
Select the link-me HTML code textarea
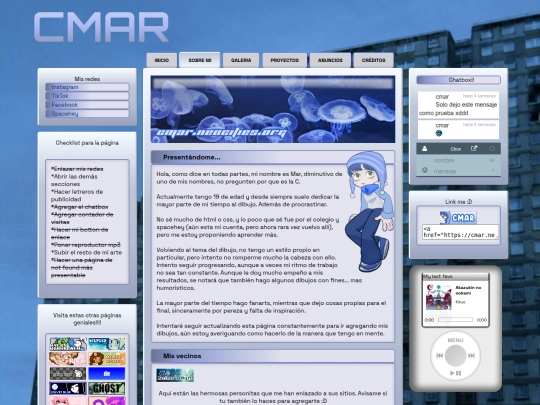pos(460,232)
